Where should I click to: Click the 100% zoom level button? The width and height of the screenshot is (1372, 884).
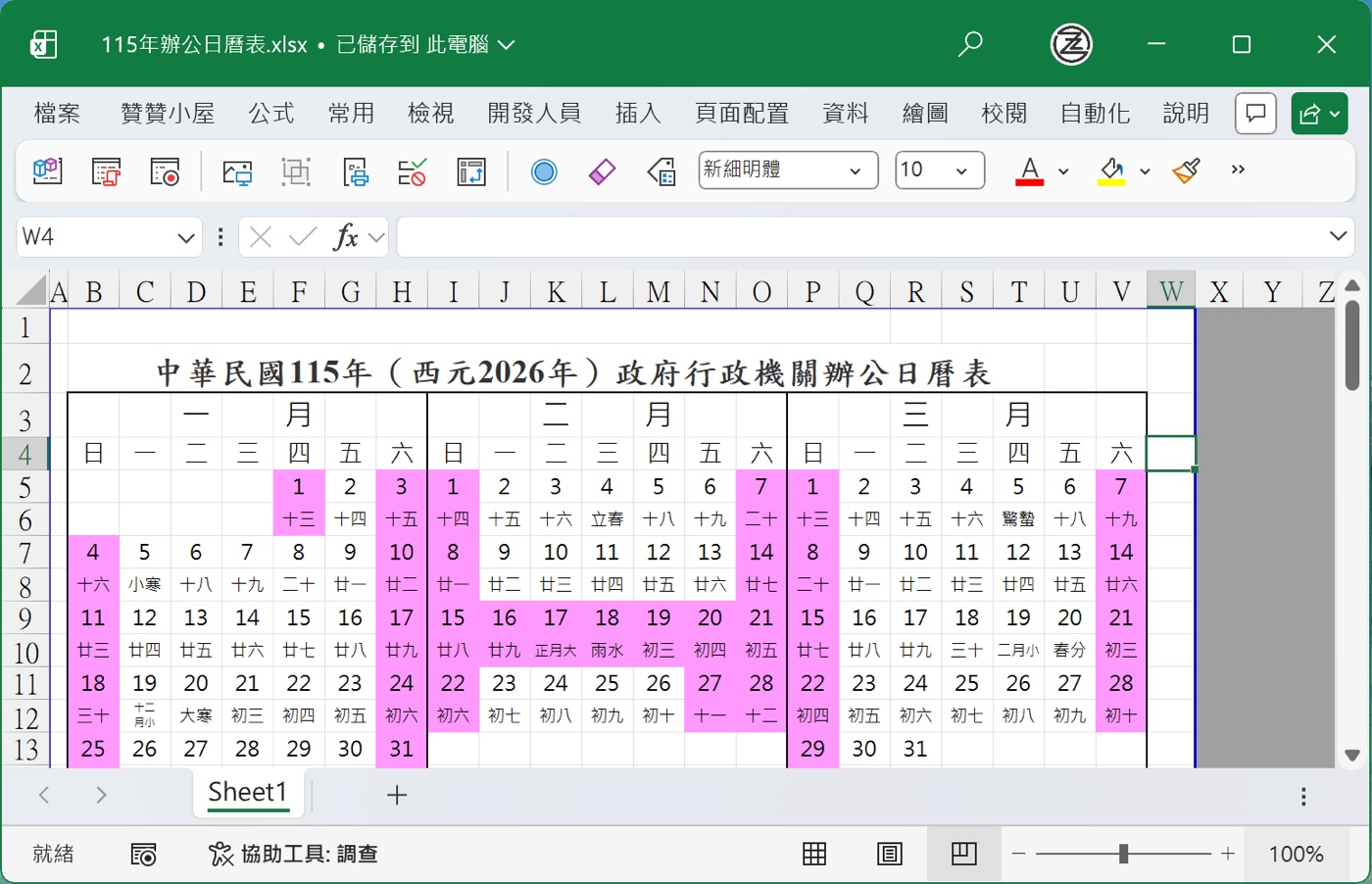click(x=1296, y=855)
